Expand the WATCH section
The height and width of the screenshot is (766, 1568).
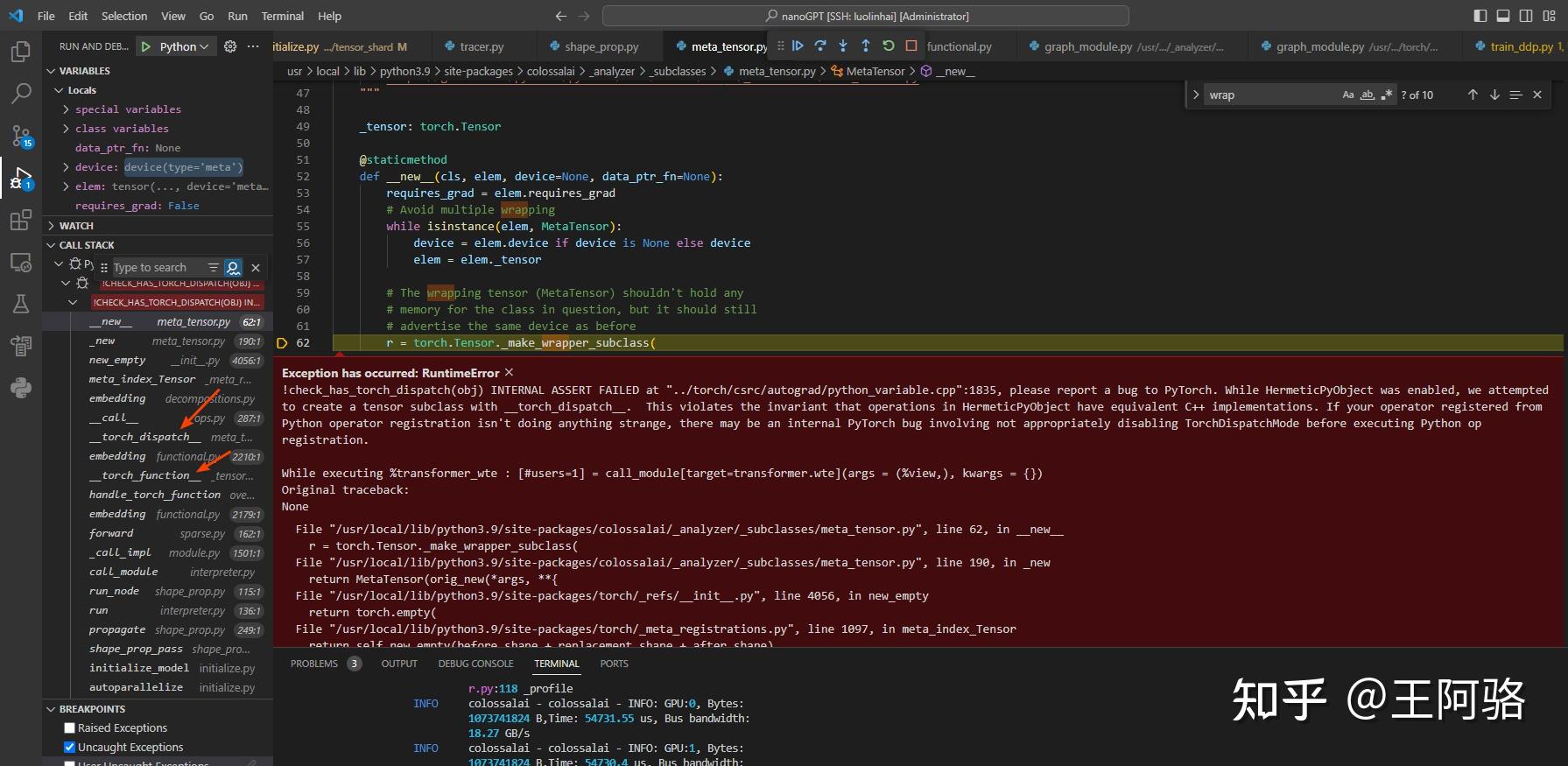(x=76, y=226)
